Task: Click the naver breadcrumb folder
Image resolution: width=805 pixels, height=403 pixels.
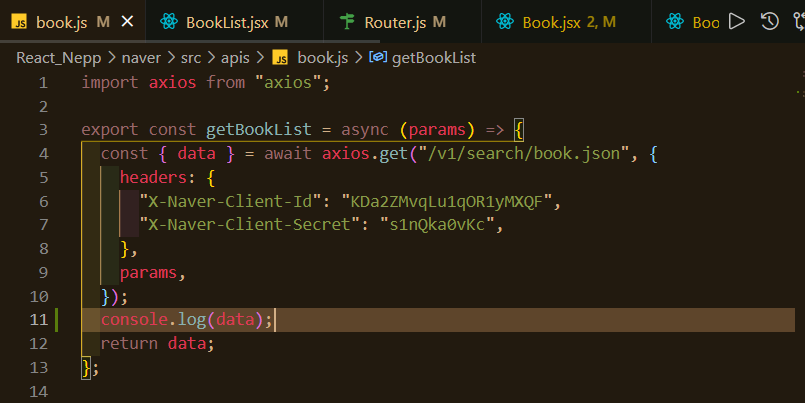Action: click(x=141, y=58)
